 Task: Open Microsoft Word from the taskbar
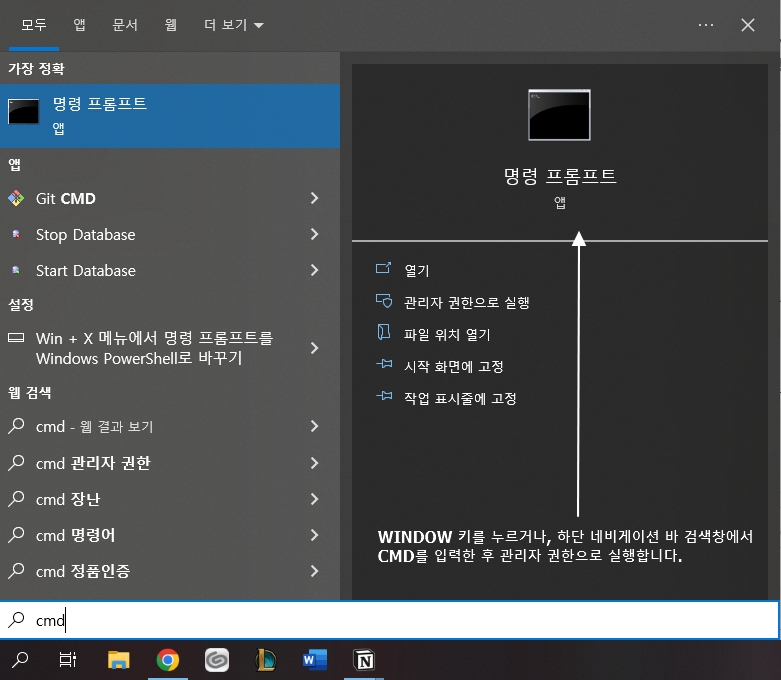coord(315,660)
